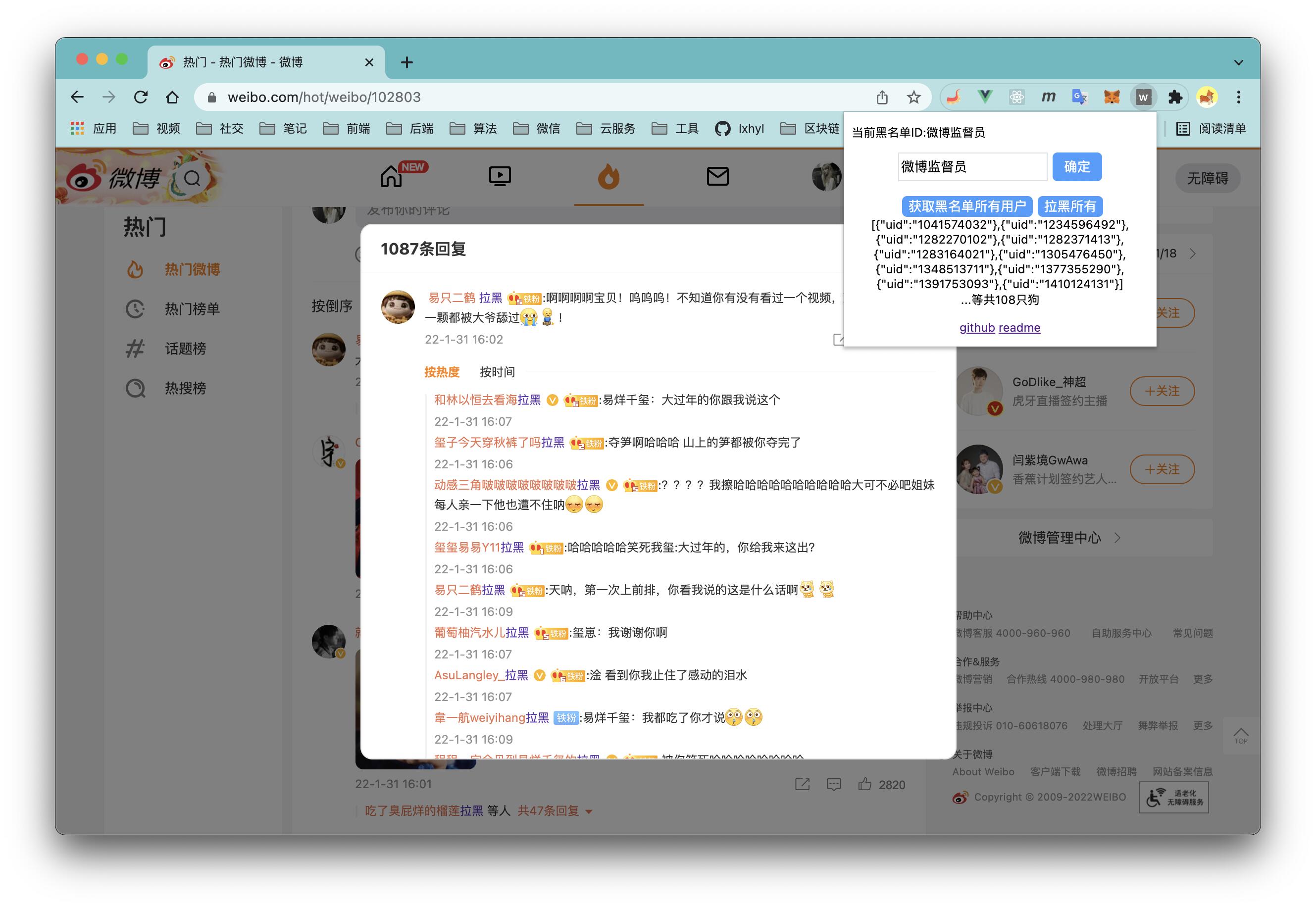The width and height of the screenshot is (1316, 908).
Task: Click the blacklist ID input field
Action: (x=972, y=167)
